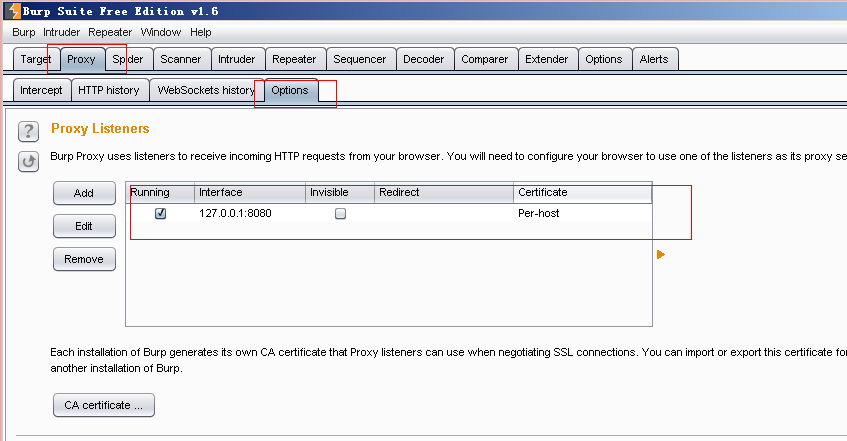Switch to the Intercept sub-tab
Viewport: 847px width, 441px height.
coord(42,90)
